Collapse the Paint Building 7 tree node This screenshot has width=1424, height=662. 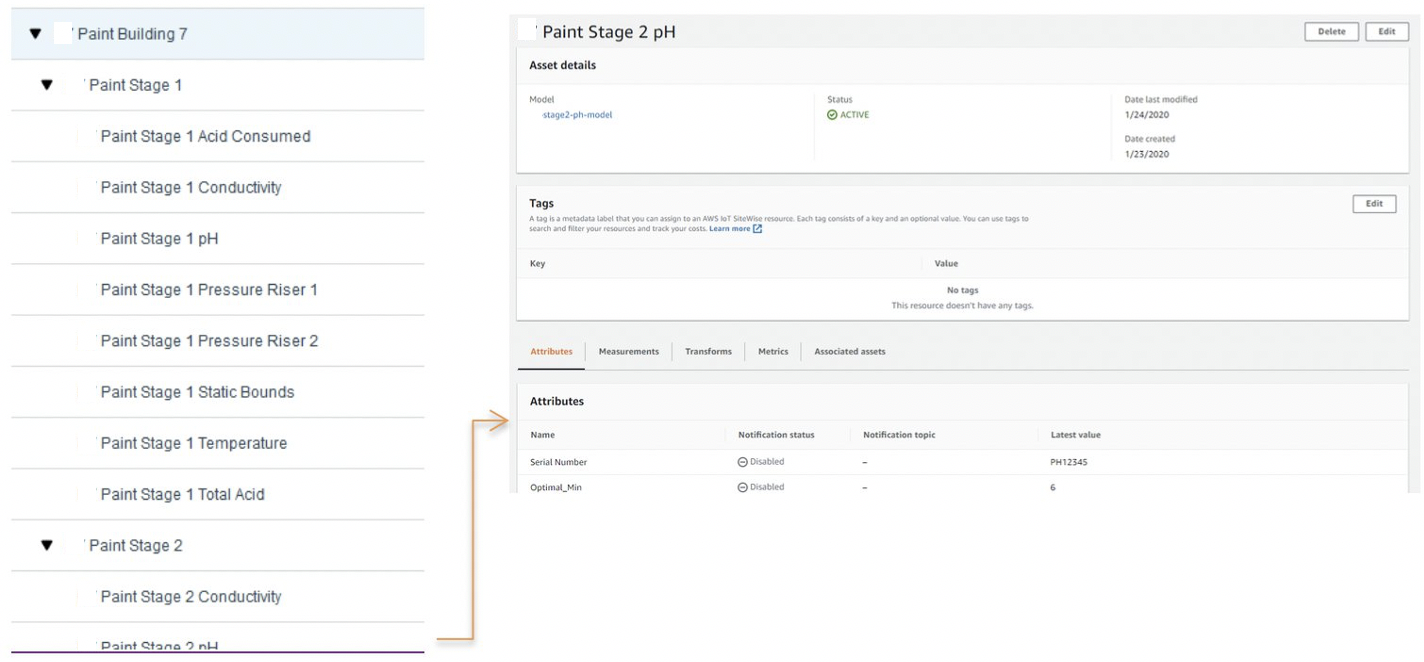pyautogui.click(x=36, y=34)
